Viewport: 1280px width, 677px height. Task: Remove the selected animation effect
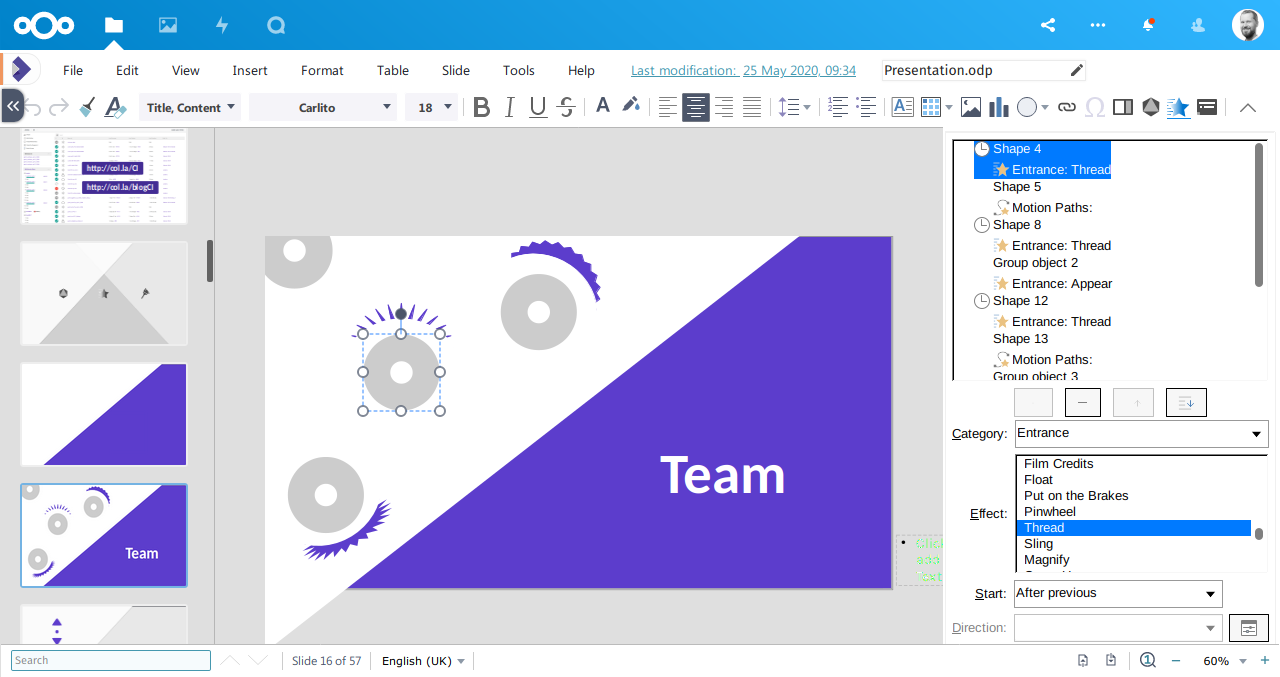click(1082, 402)
